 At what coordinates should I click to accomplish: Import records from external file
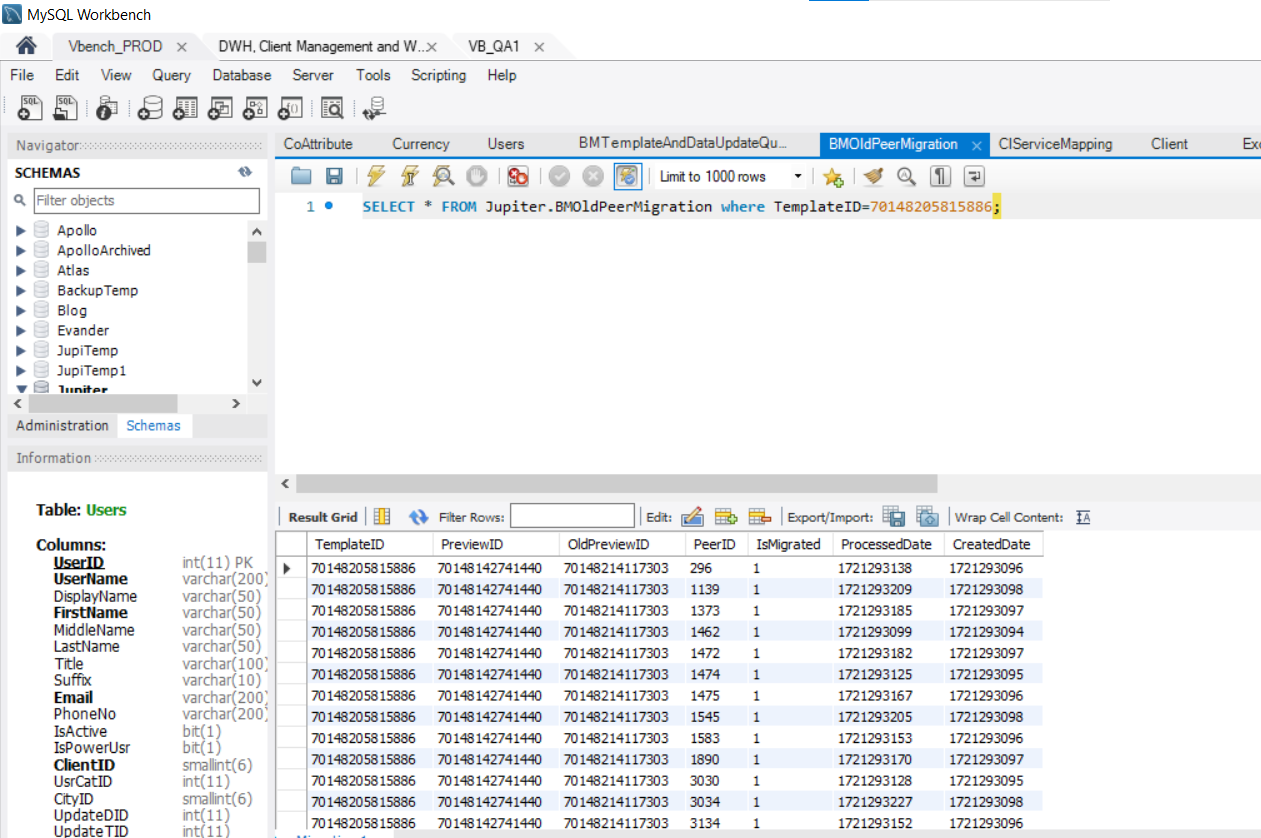click(x=928, y=517)
